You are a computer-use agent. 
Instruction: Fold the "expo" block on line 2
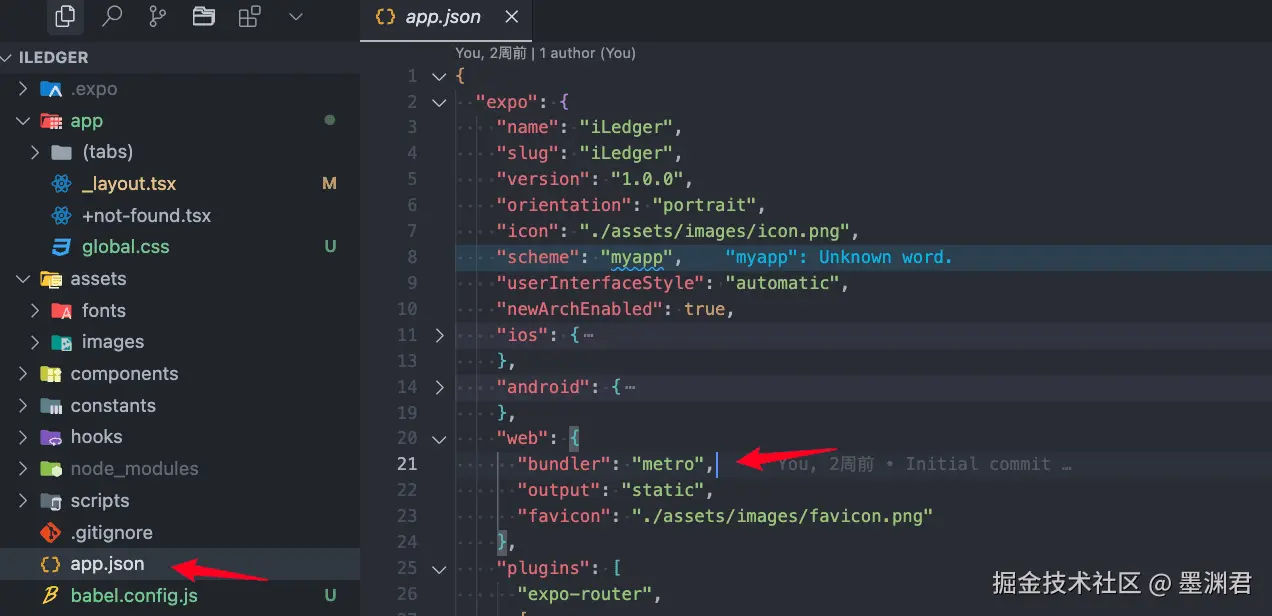coord(439,102)
